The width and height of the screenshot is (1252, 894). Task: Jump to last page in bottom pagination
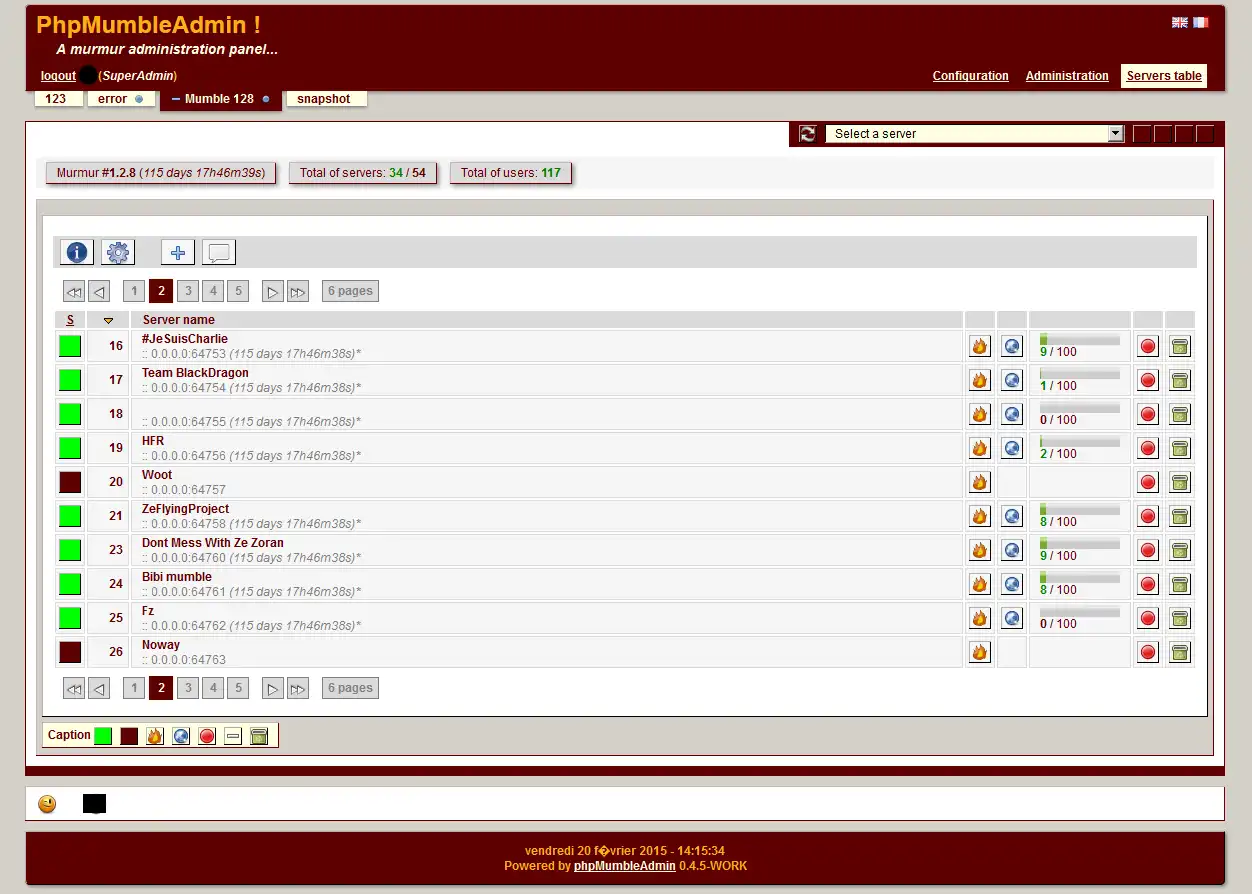(298, 688)
